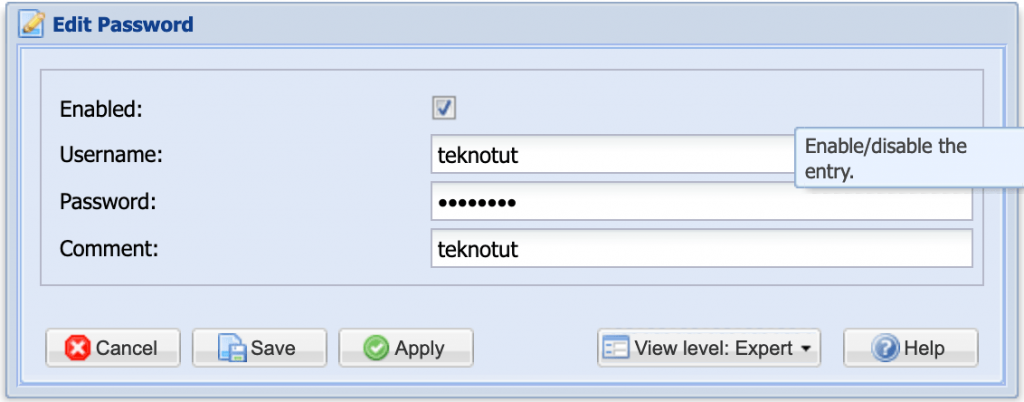Focus the Username field containing teknotut
This screenshot has width=1024, height=402.
[x=610, y=156]
